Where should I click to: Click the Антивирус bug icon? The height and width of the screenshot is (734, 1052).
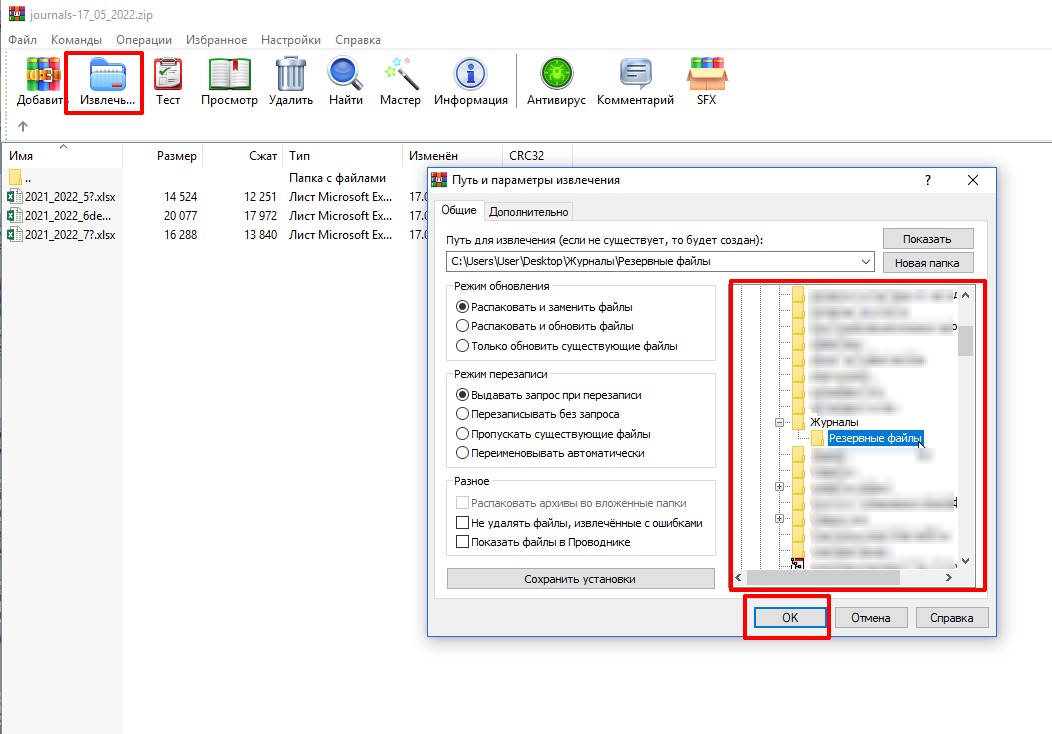tap(556, 74)
